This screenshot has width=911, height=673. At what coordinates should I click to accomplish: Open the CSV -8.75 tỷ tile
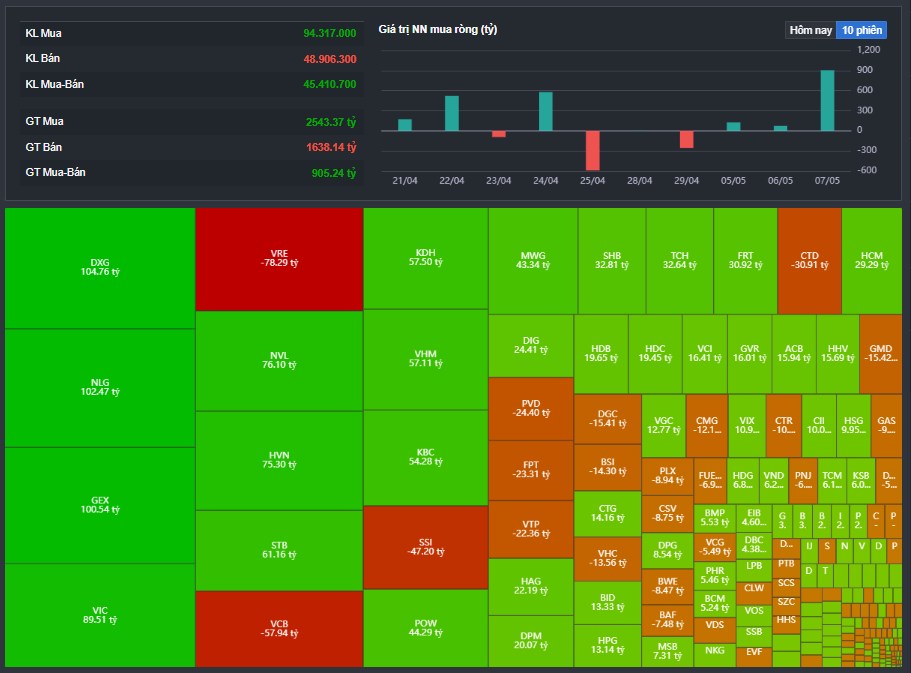coord(668,514)
